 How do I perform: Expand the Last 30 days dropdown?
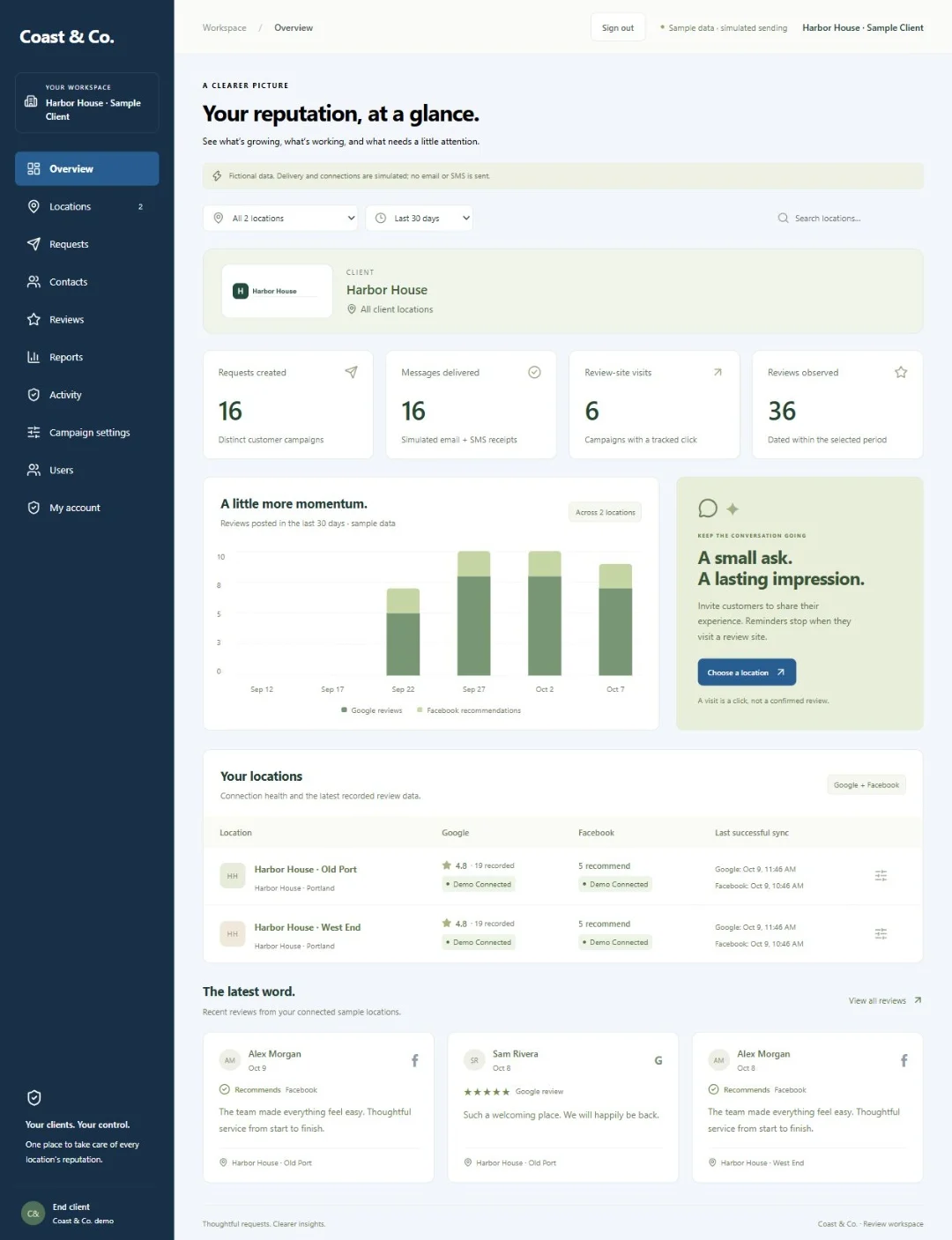tap(420, 218)
